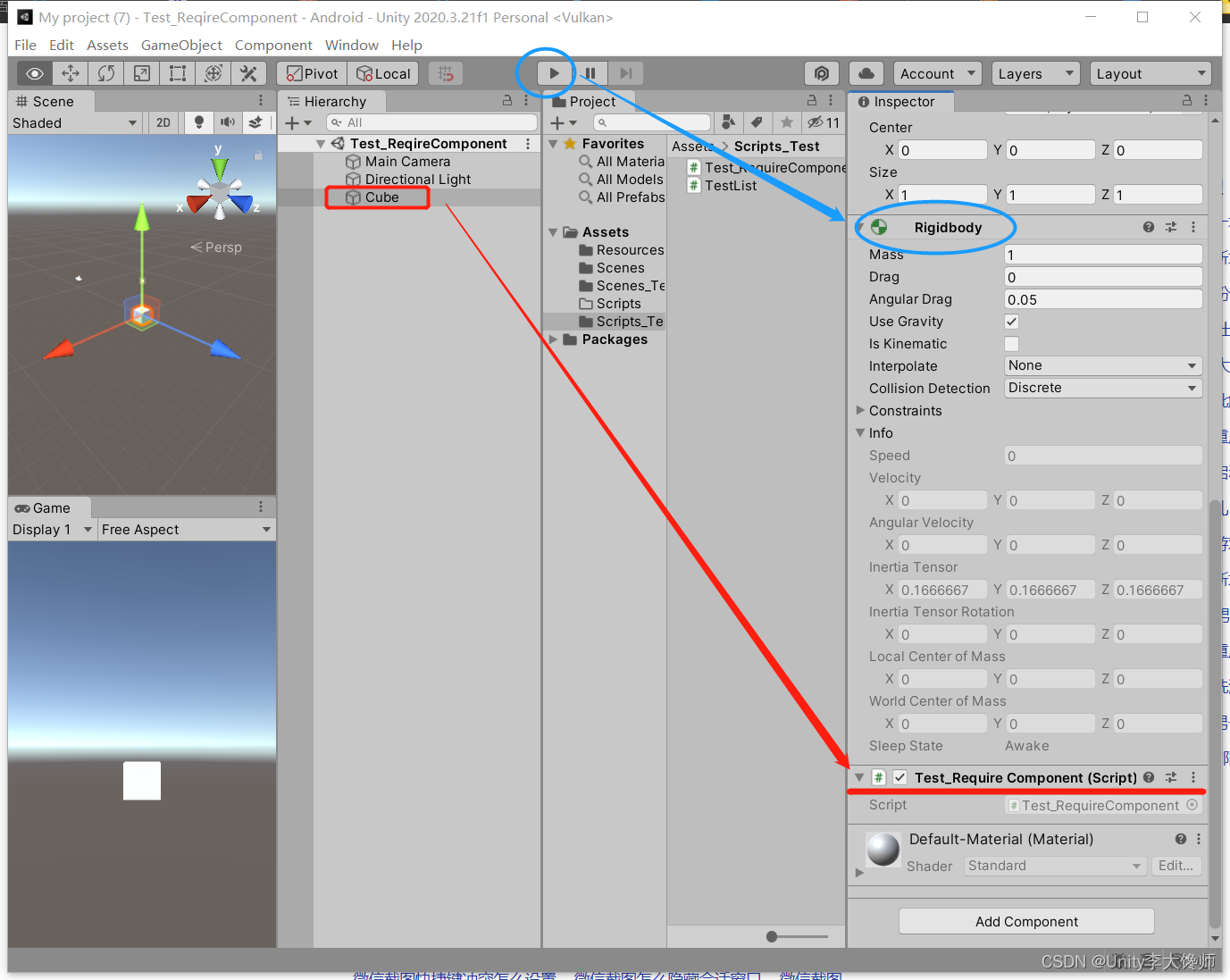Expand the Constraints section
Viewport: 1230px width, 980px height.
860,410
